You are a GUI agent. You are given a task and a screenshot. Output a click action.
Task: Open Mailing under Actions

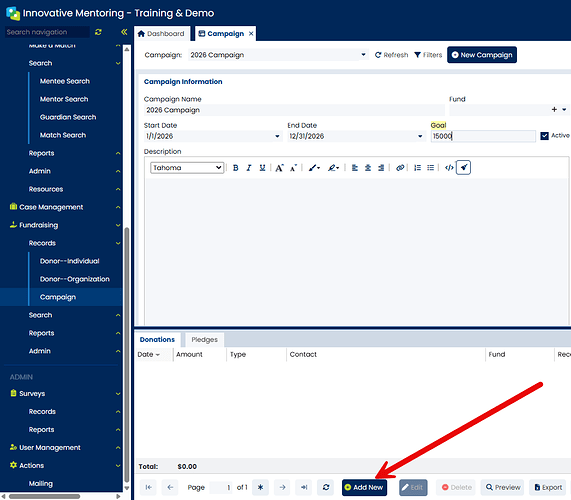41,484
